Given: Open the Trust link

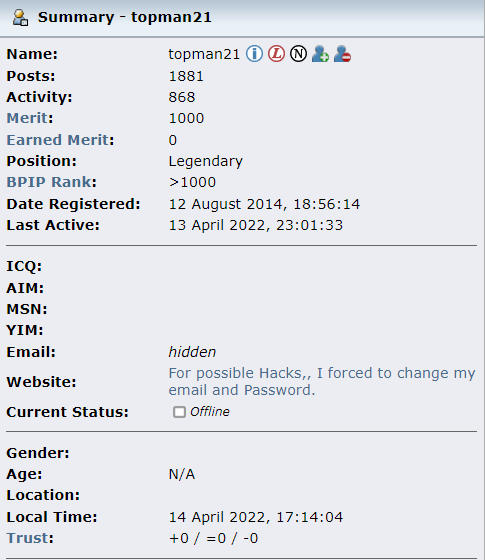Looking at the screenshot, I should click(28, 538).
